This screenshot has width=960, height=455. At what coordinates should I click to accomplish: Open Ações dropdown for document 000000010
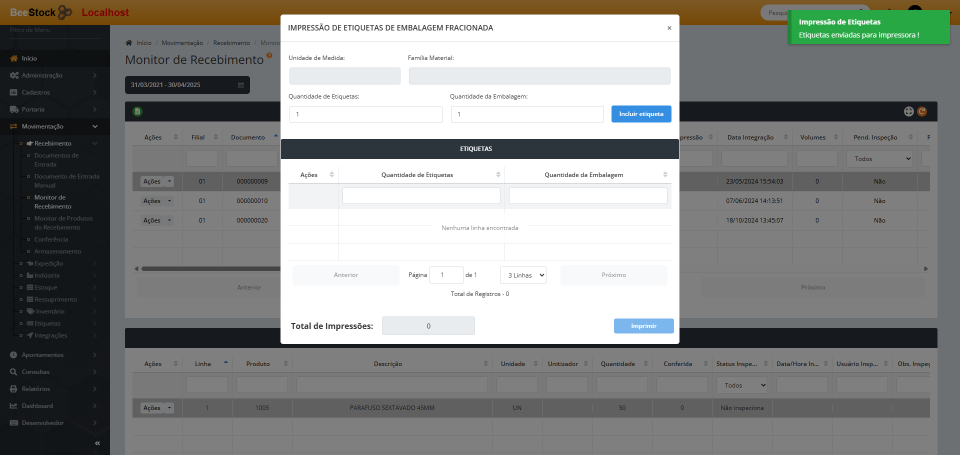click(x=158, y=200)
